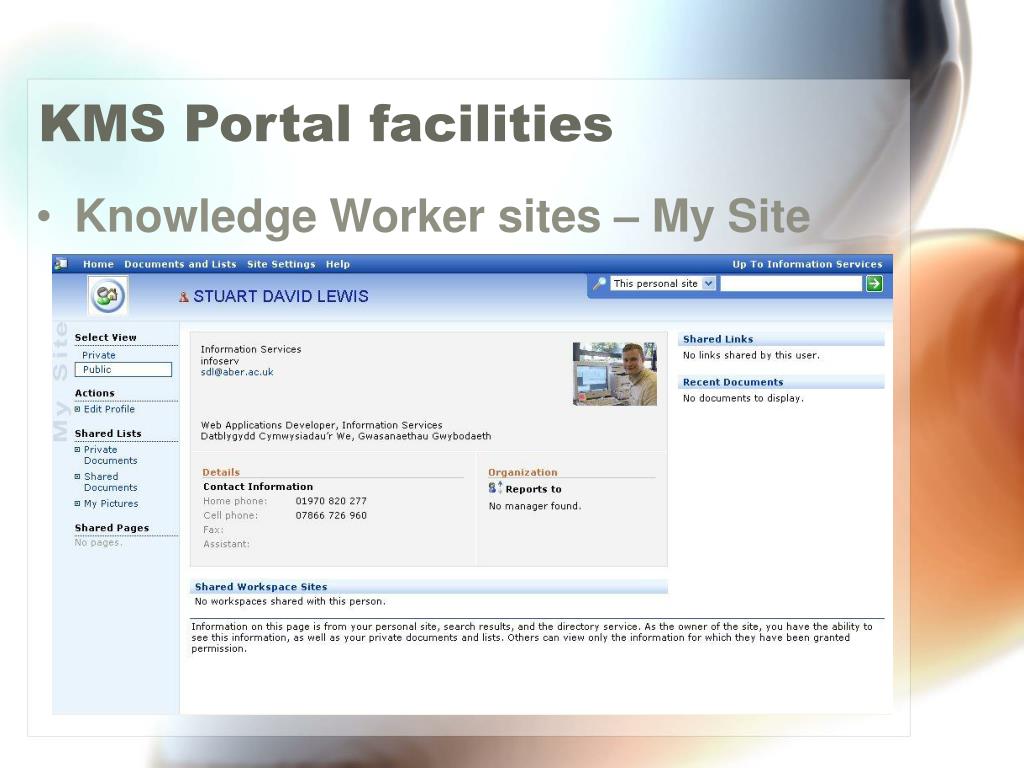Open the Help menu item
Viewport: 1024px width, 768px height.
pos(338,264)
